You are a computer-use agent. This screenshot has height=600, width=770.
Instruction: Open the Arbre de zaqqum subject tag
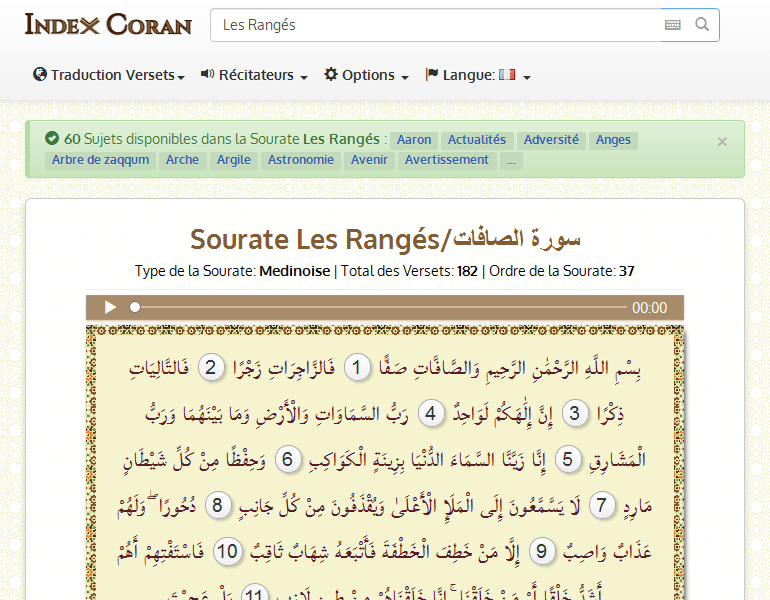pos(101,160)
